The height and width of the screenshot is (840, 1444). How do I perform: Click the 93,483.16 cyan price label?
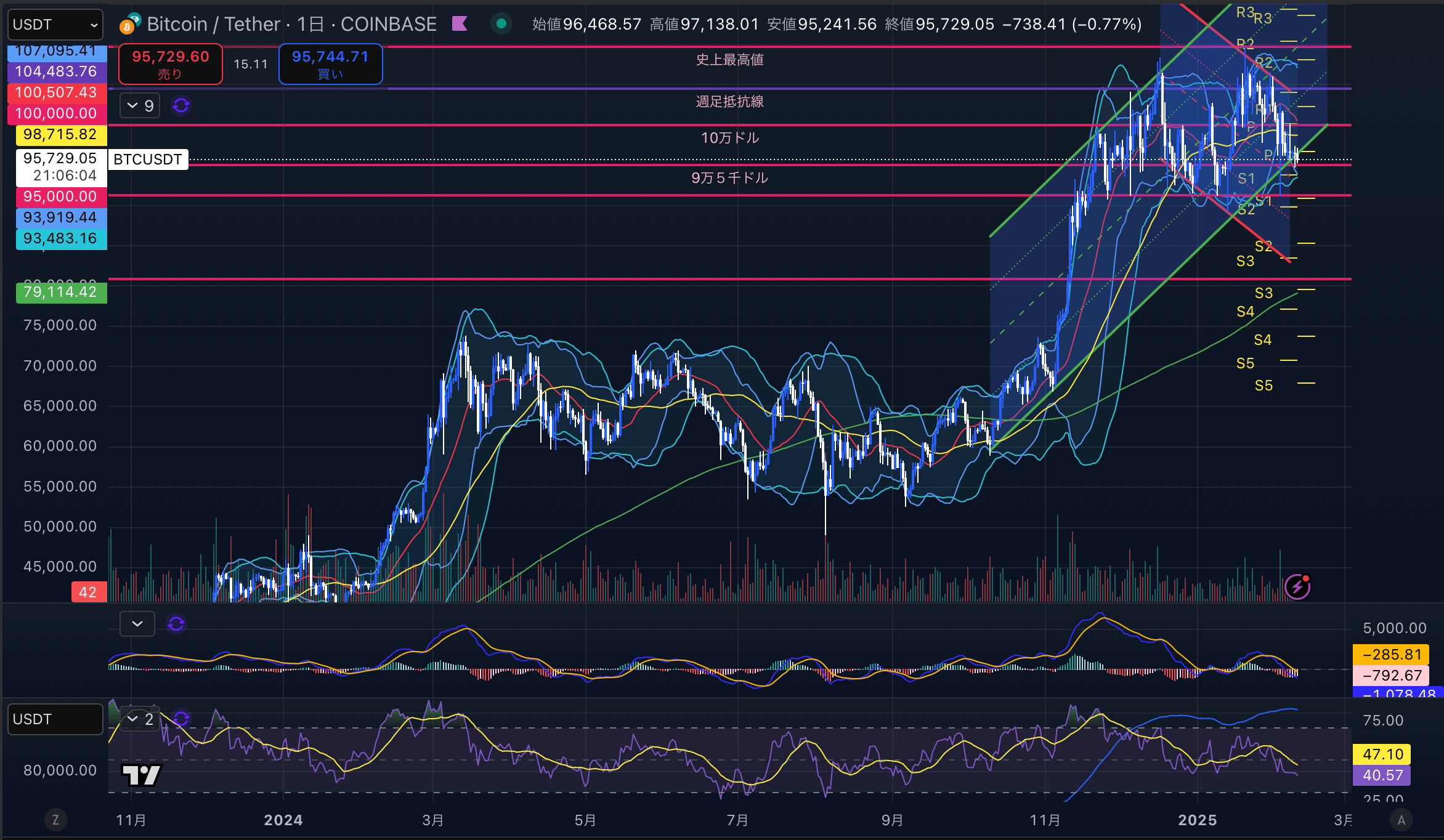[x=61, y=238]
